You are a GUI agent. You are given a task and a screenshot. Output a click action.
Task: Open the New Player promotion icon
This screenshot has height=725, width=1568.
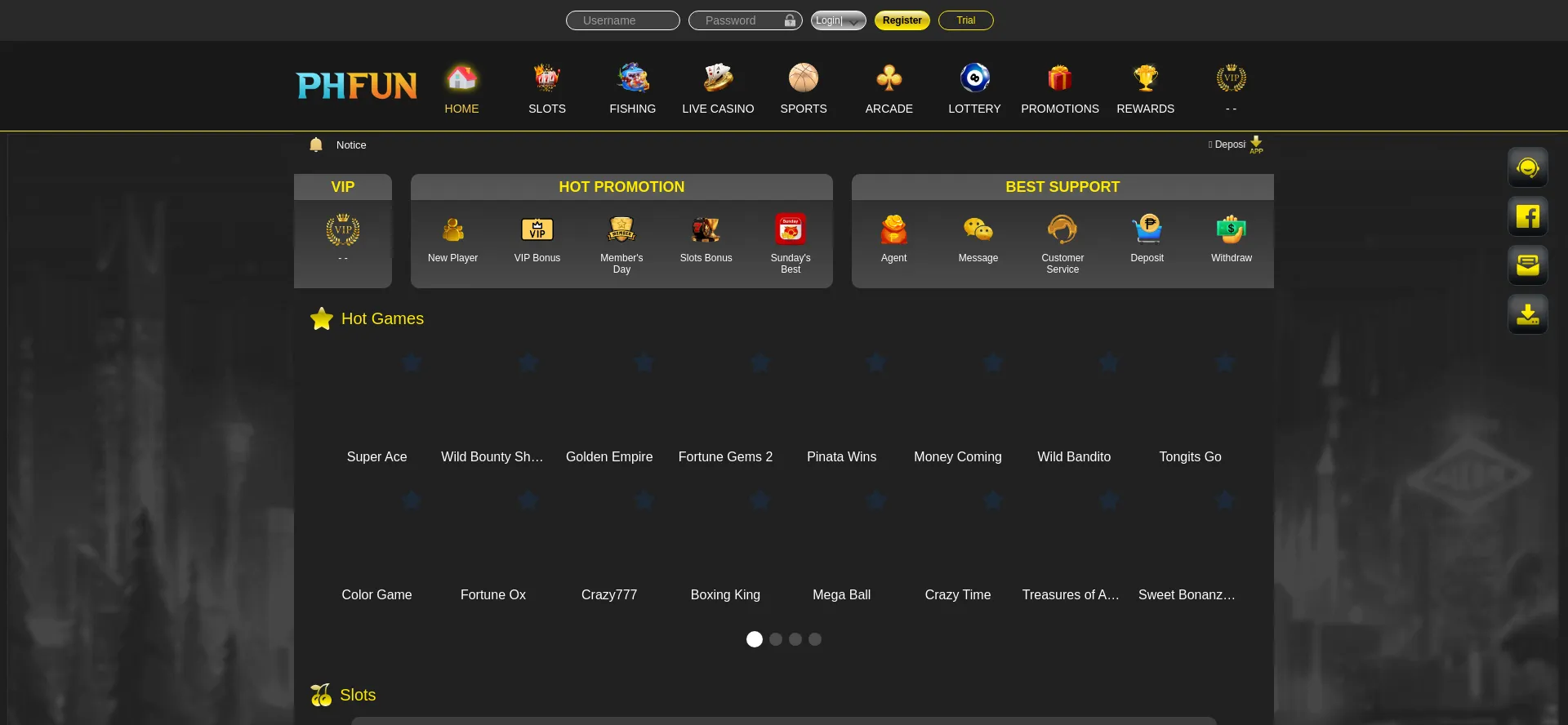452,231
